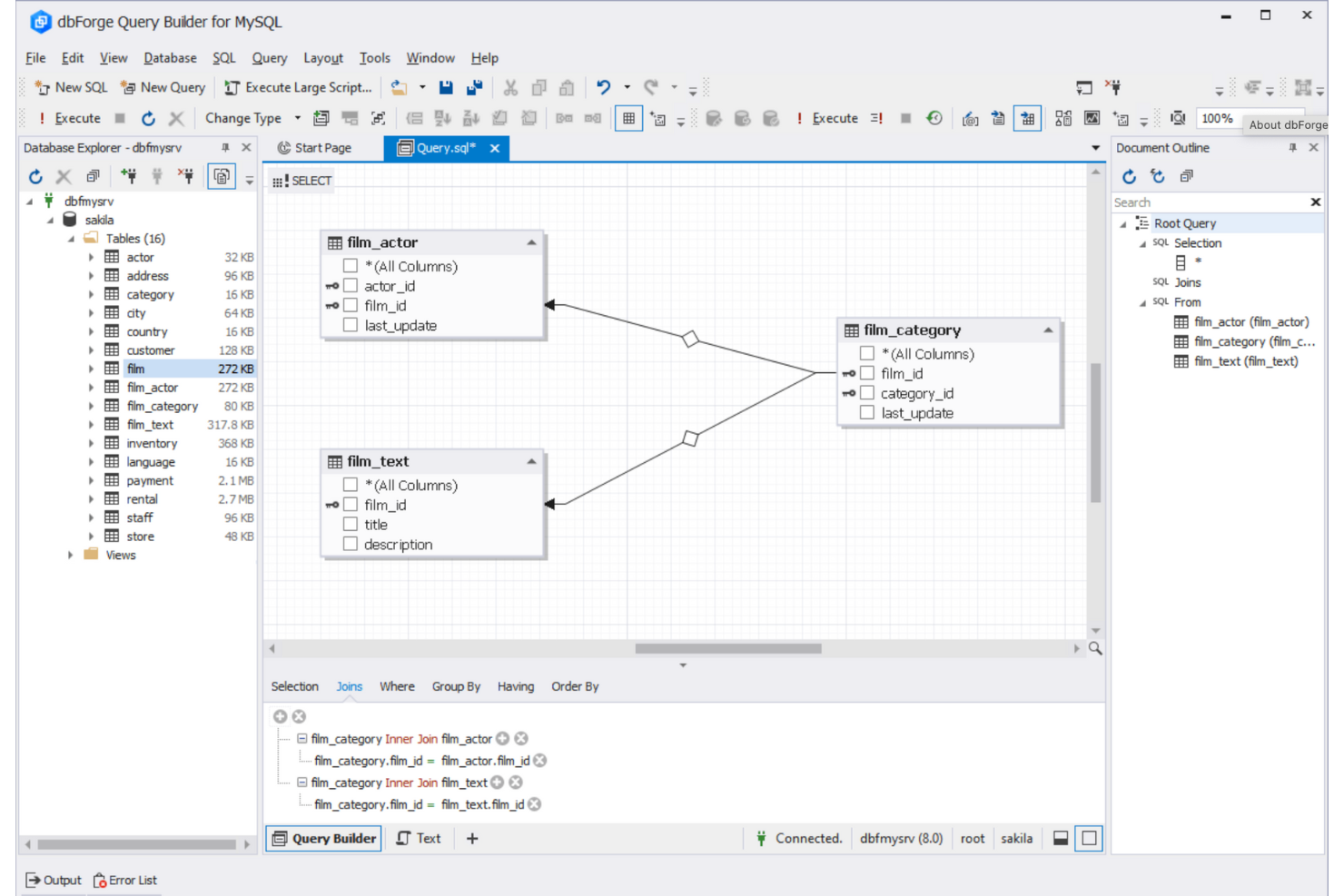Viewport: 1344px width, 896px height.
Task: Open the Database menu
Action: [170, 57]
